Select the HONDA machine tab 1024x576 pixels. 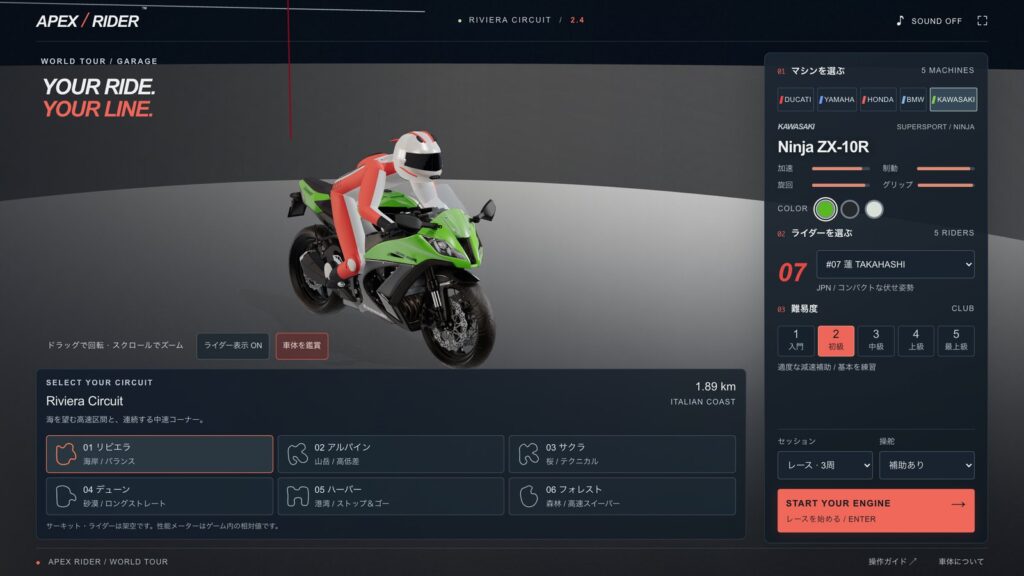pyautogui.click(x=878, y=99)
